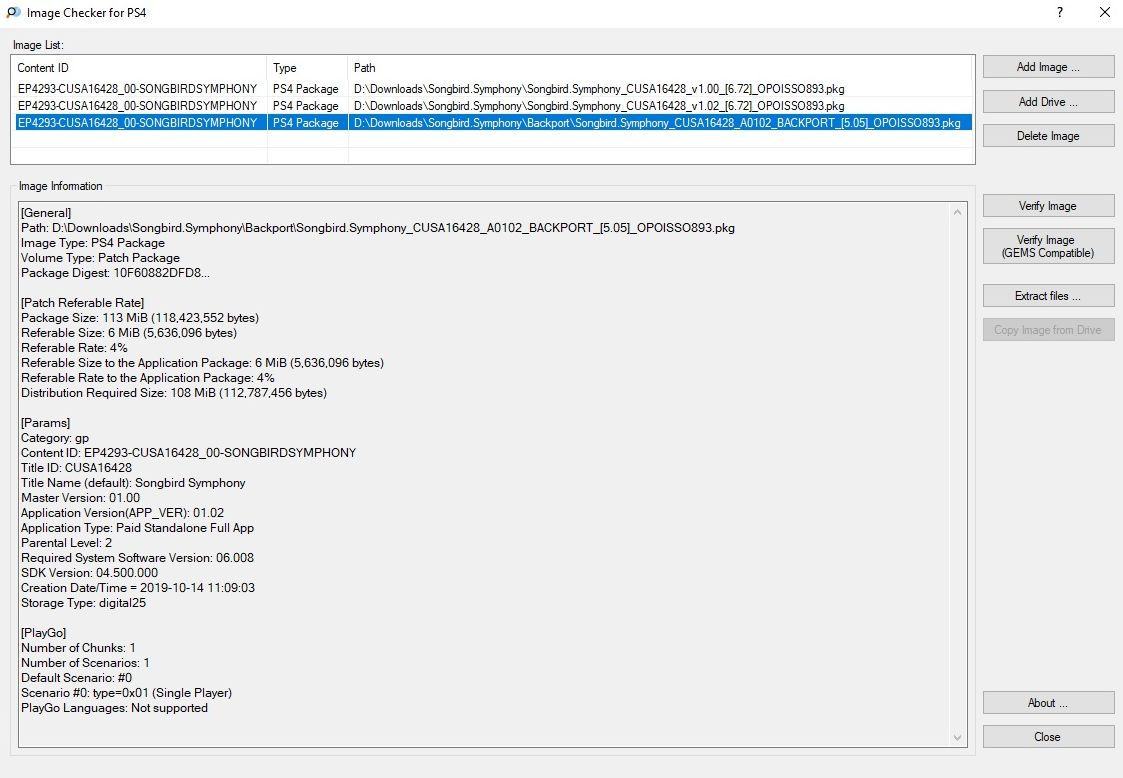Click the Title Name: Songbird Symphony line
Screen dimensions: 1123x778
132,484
